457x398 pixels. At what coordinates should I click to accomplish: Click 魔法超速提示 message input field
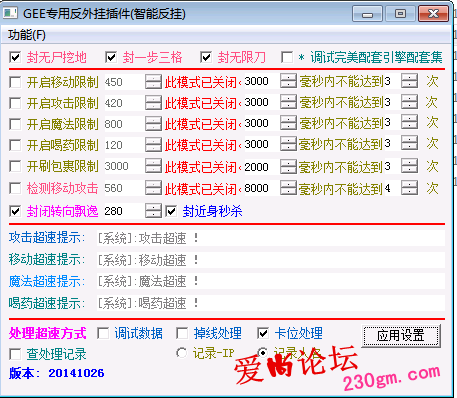tap(271, 281)
